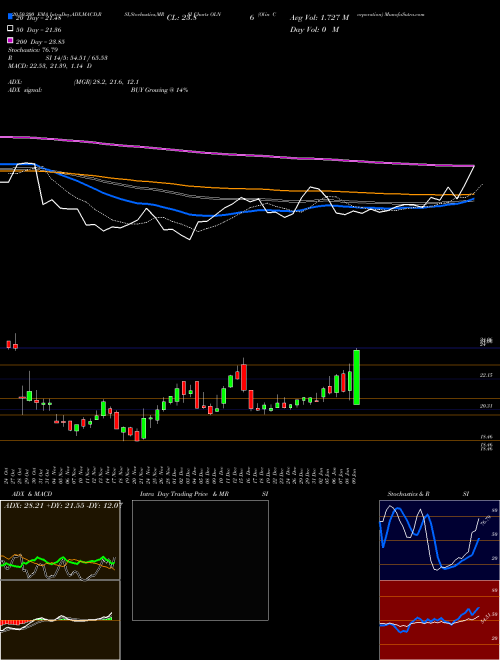500x660 pixels.
Task: Select the '50 Day = 21.36' legend text
Action: pos(39,30)
